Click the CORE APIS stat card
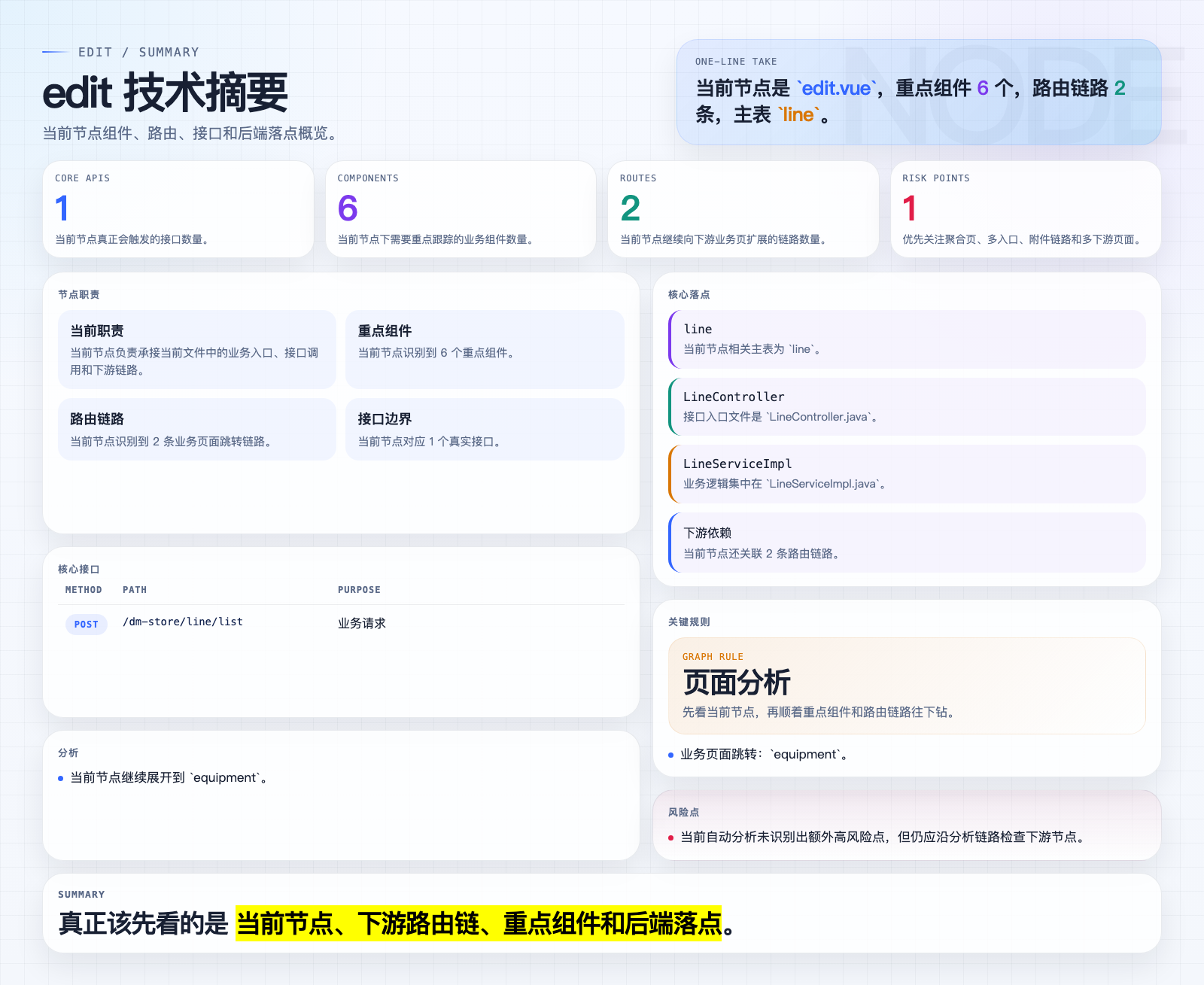The width and height of the screenshot is (1204, 985). coord(178,209)
